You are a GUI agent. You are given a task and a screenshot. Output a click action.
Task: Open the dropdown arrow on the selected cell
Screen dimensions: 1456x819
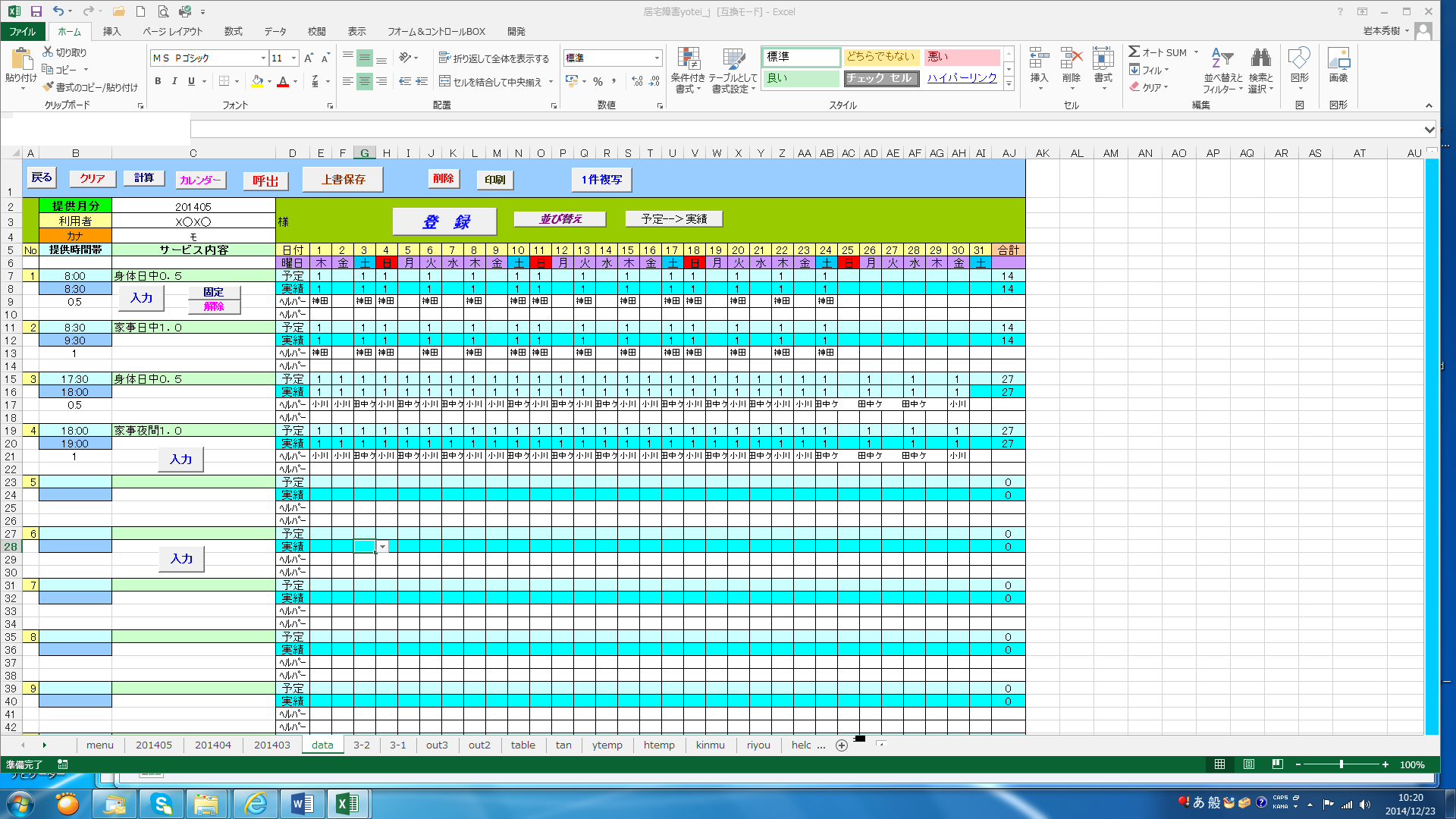382,547
